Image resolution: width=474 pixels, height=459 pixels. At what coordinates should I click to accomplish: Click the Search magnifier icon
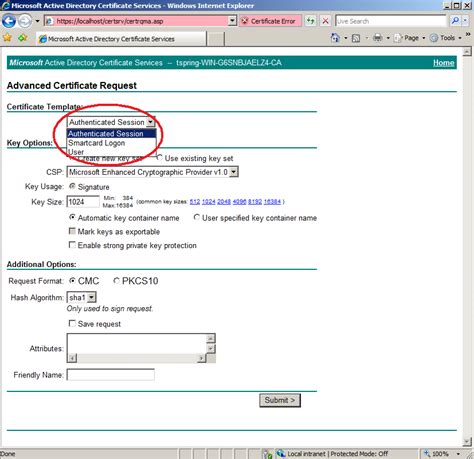(x=455, y=21)
